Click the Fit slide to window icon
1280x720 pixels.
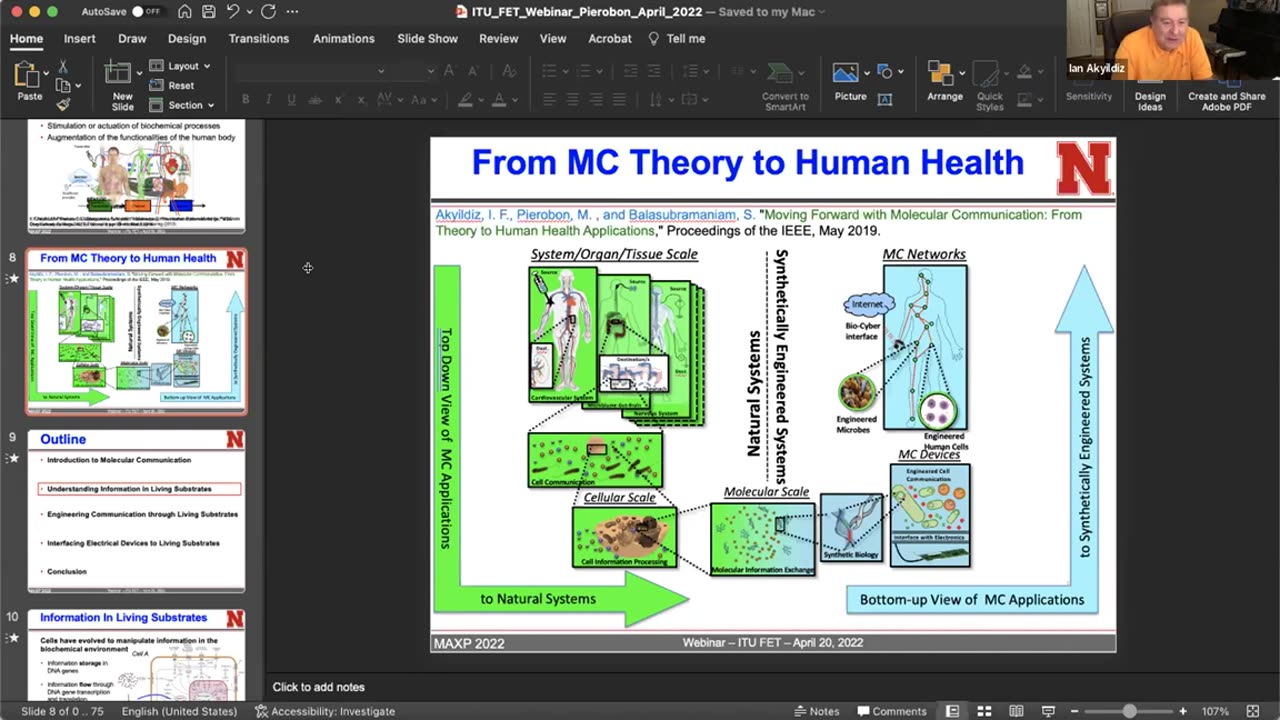1253,711
